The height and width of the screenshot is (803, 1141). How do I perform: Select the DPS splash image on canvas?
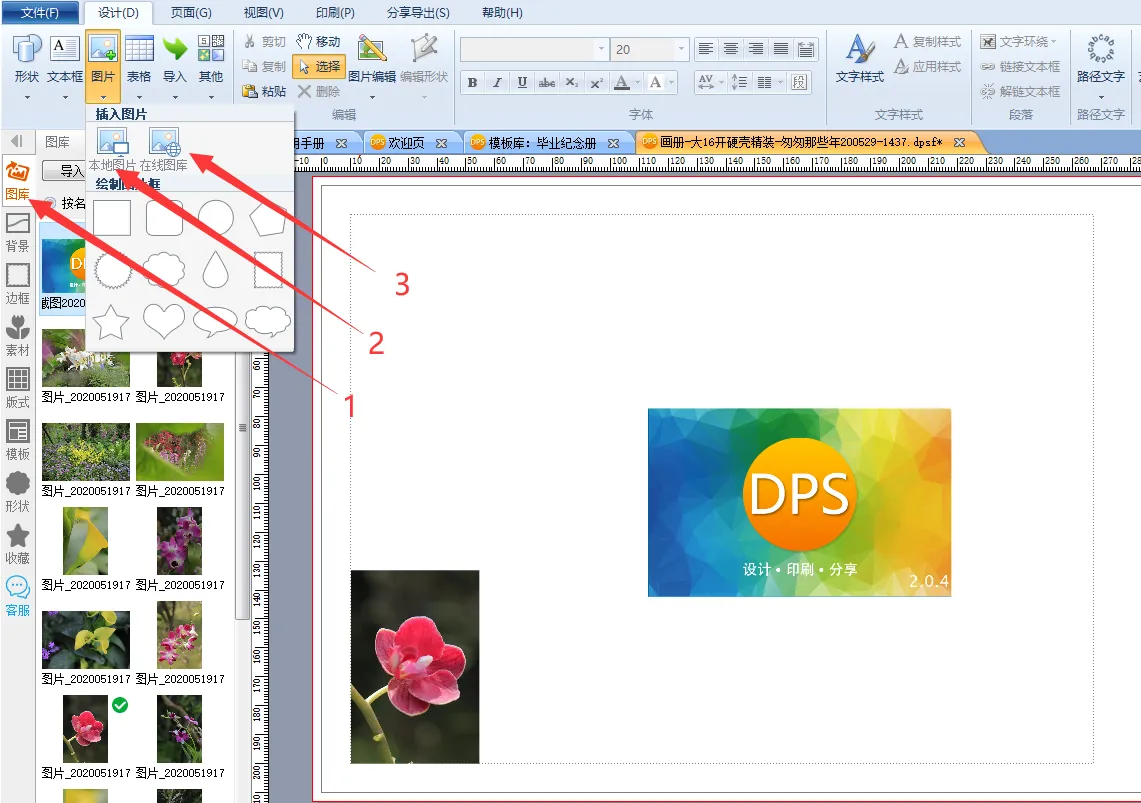pyautogui.click(x=799, y=502)
